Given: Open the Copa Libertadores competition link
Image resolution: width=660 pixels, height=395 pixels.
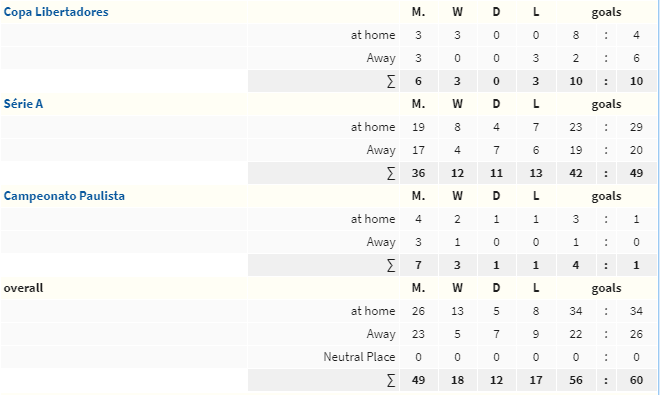Looking at the screenshot, I should pos(56,12).
